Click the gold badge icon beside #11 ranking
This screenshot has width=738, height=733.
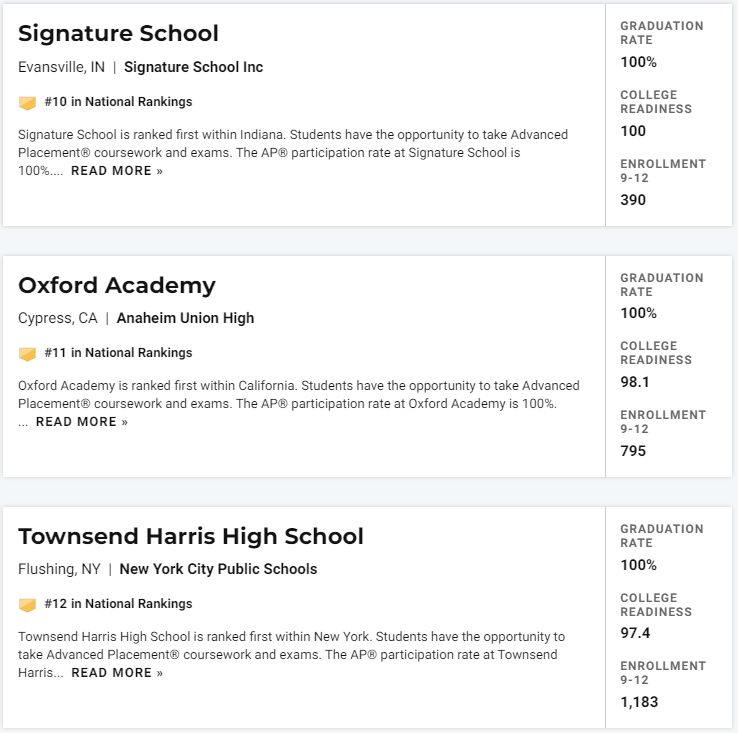tap(27, 354)
